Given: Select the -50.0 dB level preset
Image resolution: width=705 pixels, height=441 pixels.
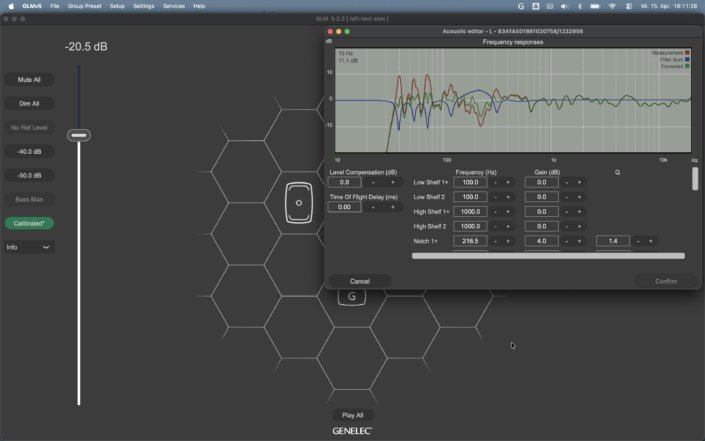Looking at the screenshot, I should (29, 175).
